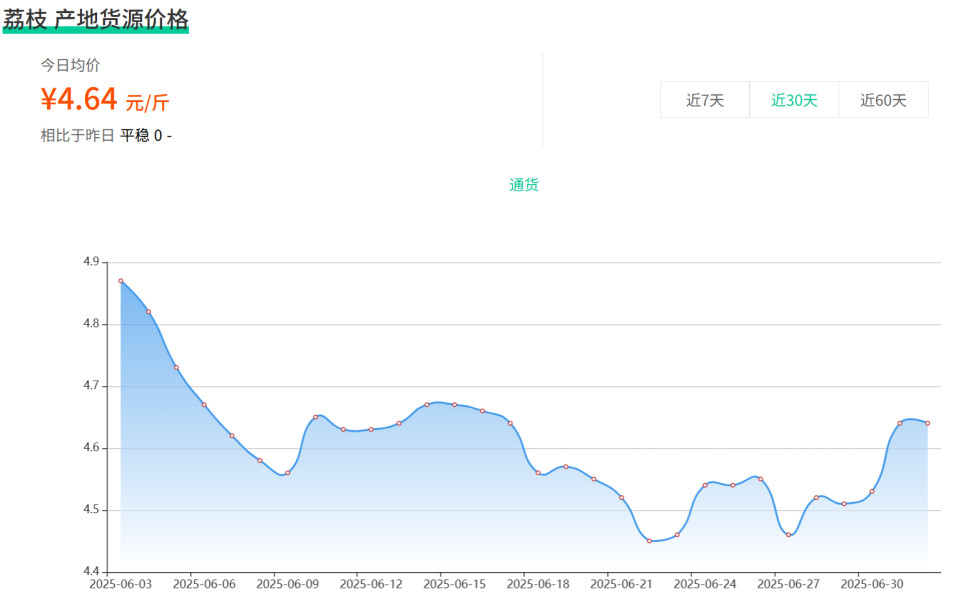The image size is (963, 602).
Task: Click the data point marker at 2025-06-21
Action: coord(621,497)
